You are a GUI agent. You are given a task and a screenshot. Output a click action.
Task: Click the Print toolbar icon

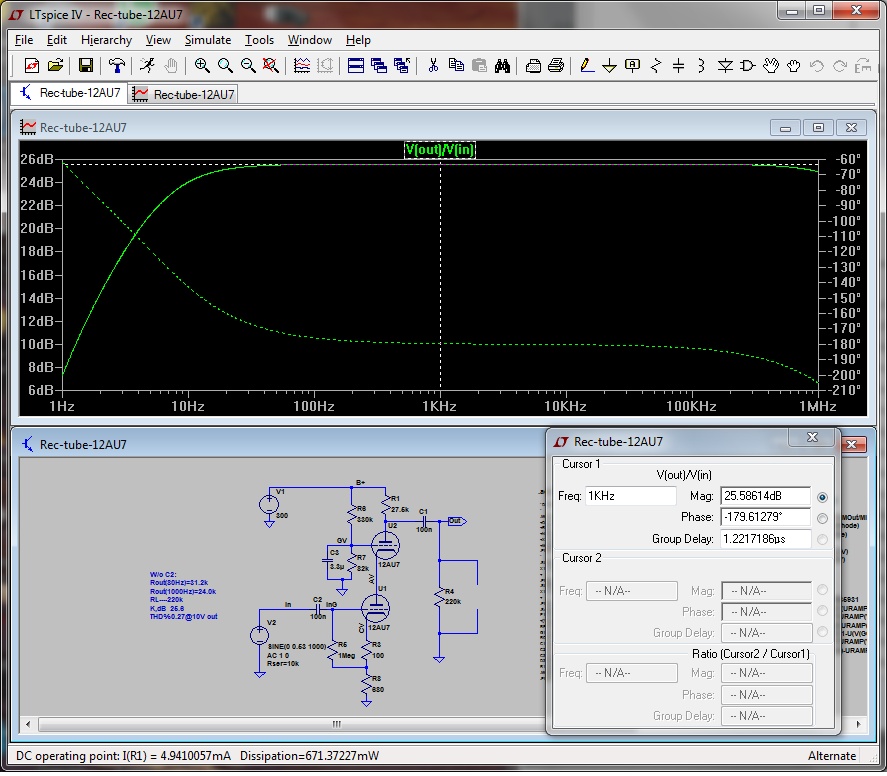pyautogui.click(x=556, y=66)
